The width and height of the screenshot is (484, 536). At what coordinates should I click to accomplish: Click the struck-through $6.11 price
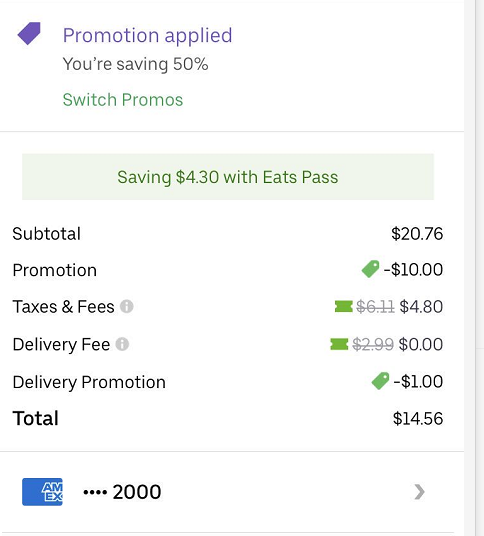click(375, 306)
